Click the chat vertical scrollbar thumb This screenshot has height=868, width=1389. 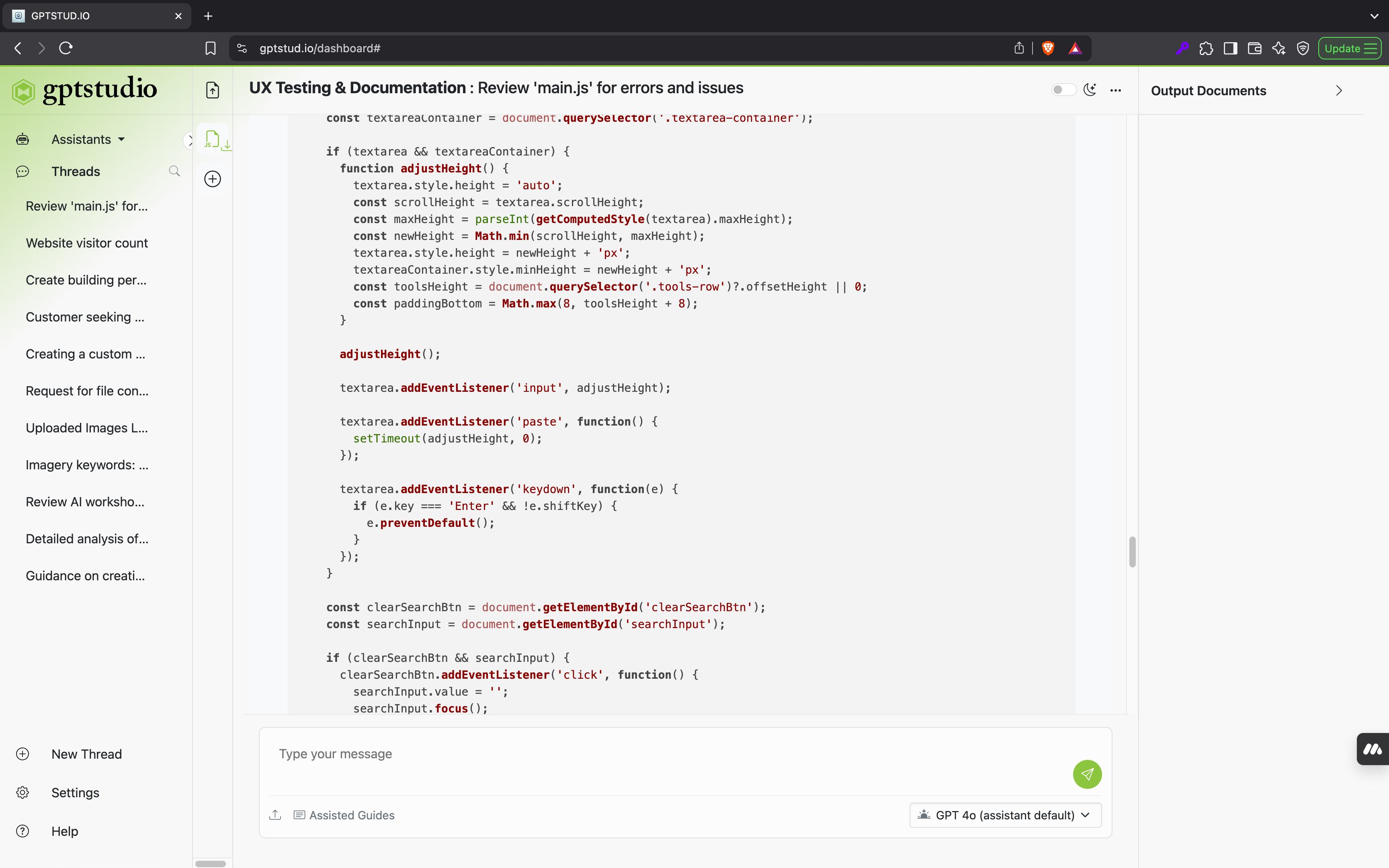click(1132, 552)
